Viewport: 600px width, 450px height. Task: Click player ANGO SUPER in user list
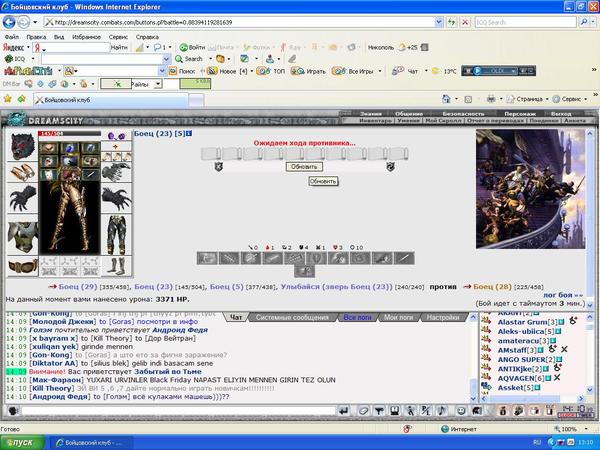pos(521,360)
